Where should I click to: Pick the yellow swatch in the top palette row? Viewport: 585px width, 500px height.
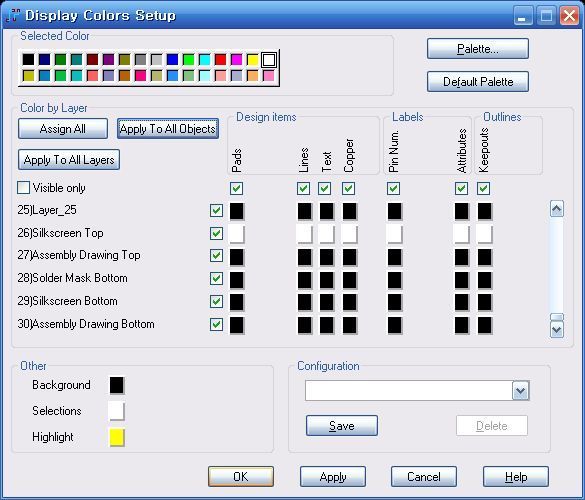pyautogui.click(x=253, y=59)
